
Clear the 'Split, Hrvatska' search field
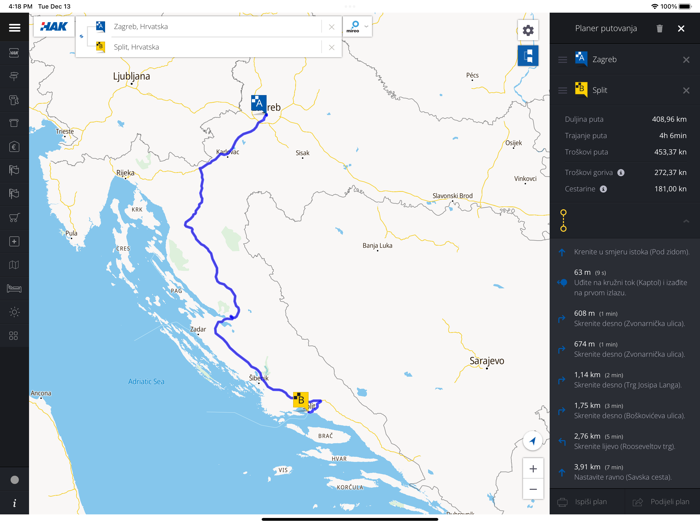(331, 48)
